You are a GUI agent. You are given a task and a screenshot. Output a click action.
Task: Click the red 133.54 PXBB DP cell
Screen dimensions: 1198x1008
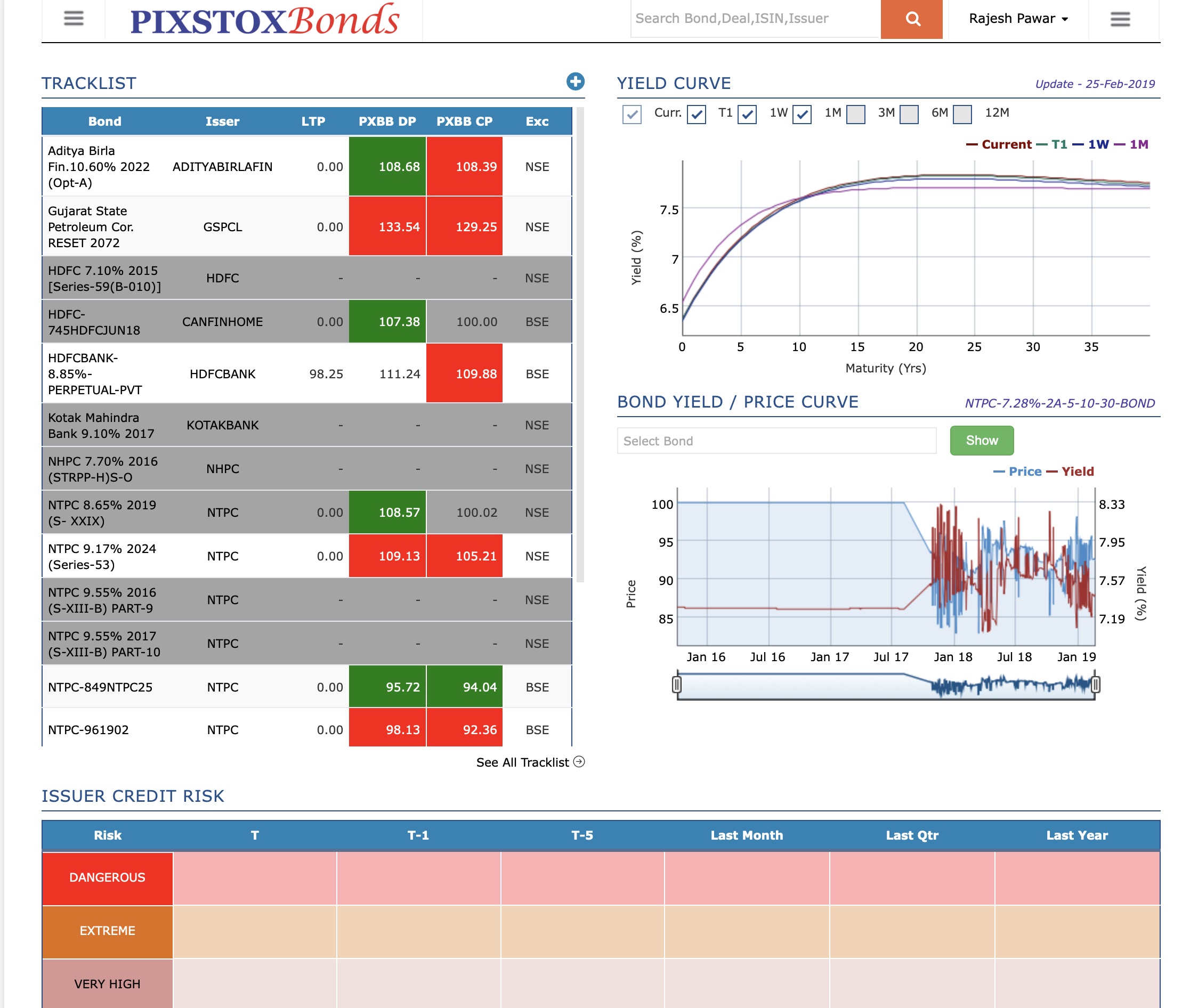pos(387,226)
